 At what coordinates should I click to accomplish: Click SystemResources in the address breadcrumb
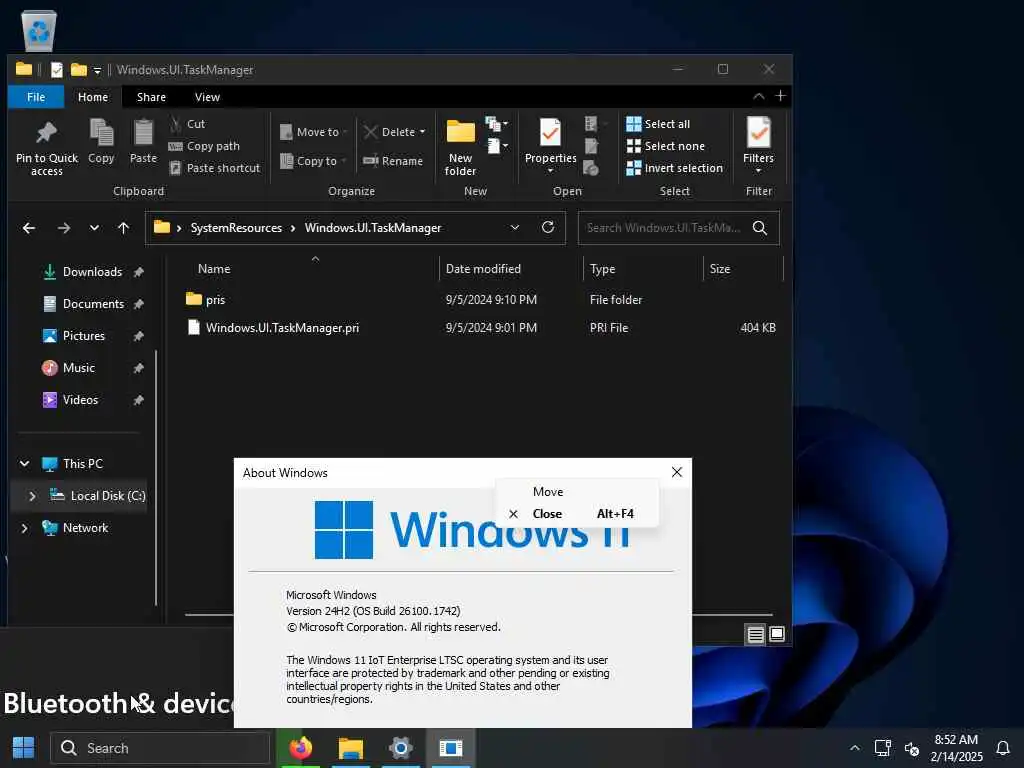(236, 228)
